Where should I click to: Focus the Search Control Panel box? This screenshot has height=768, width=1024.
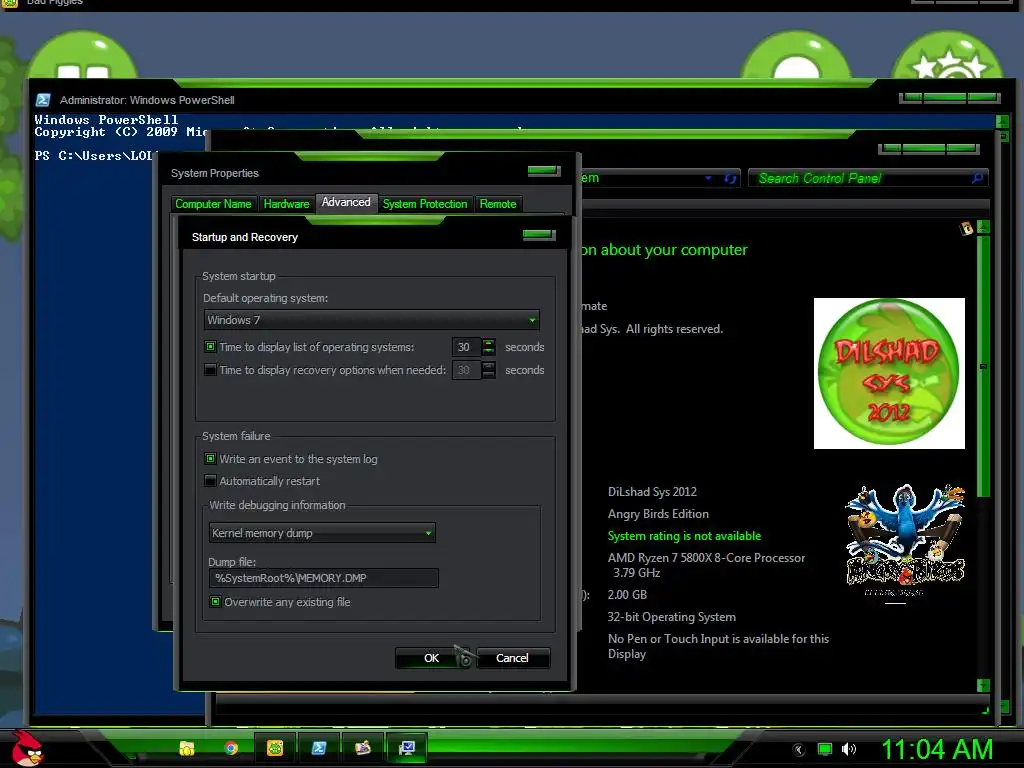pyautogui.click(x=861, y=178)
